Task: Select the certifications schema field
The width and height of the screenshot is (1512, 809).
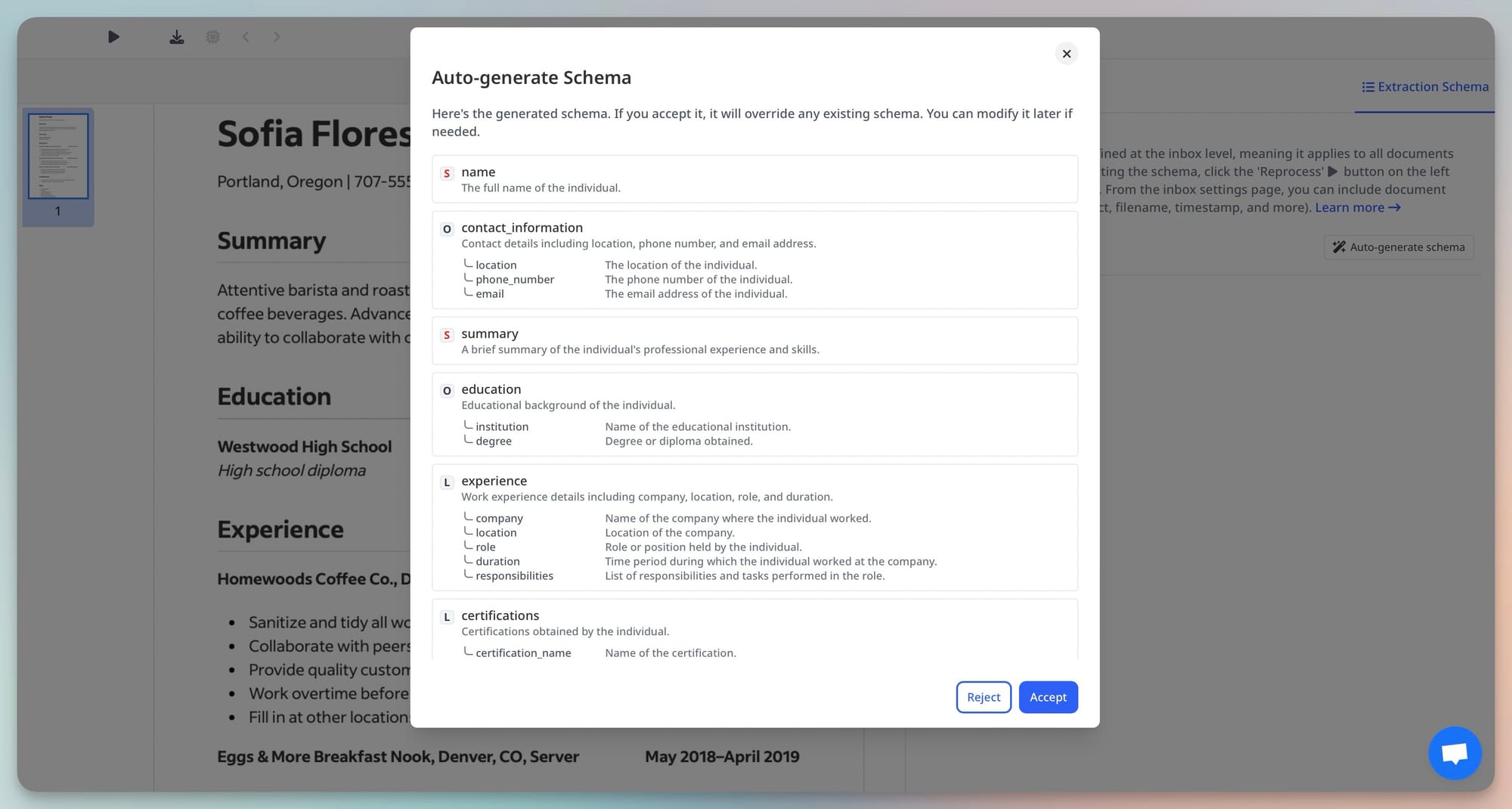Action: pyautogui.click(x=500, y=615)
